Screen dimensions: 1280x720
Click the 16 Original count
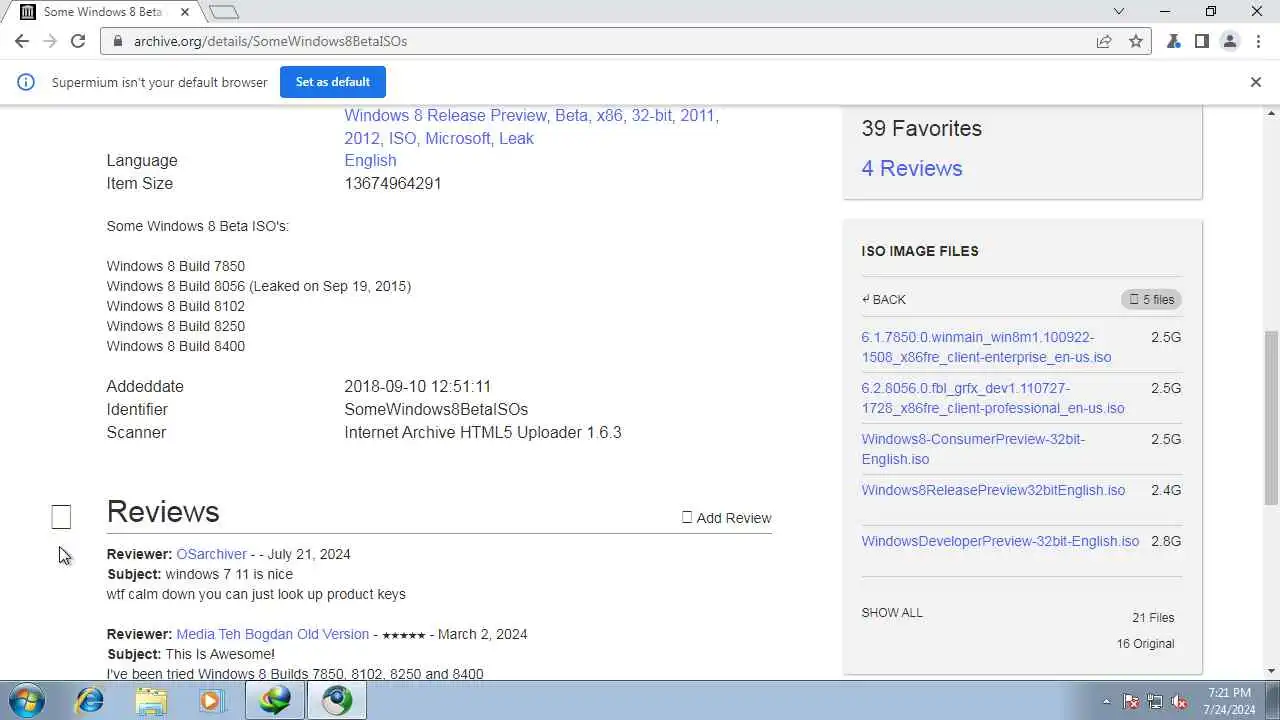click(1145, 643)
